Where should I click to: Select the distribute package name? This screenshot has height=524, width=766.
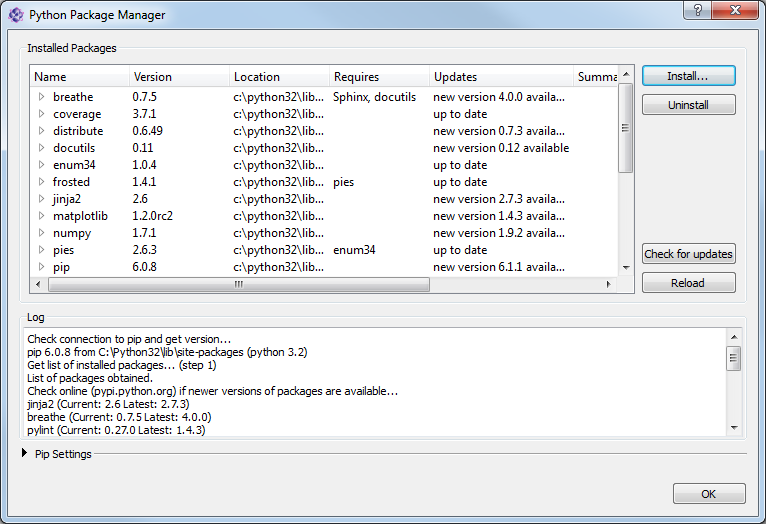pos(78,131)
